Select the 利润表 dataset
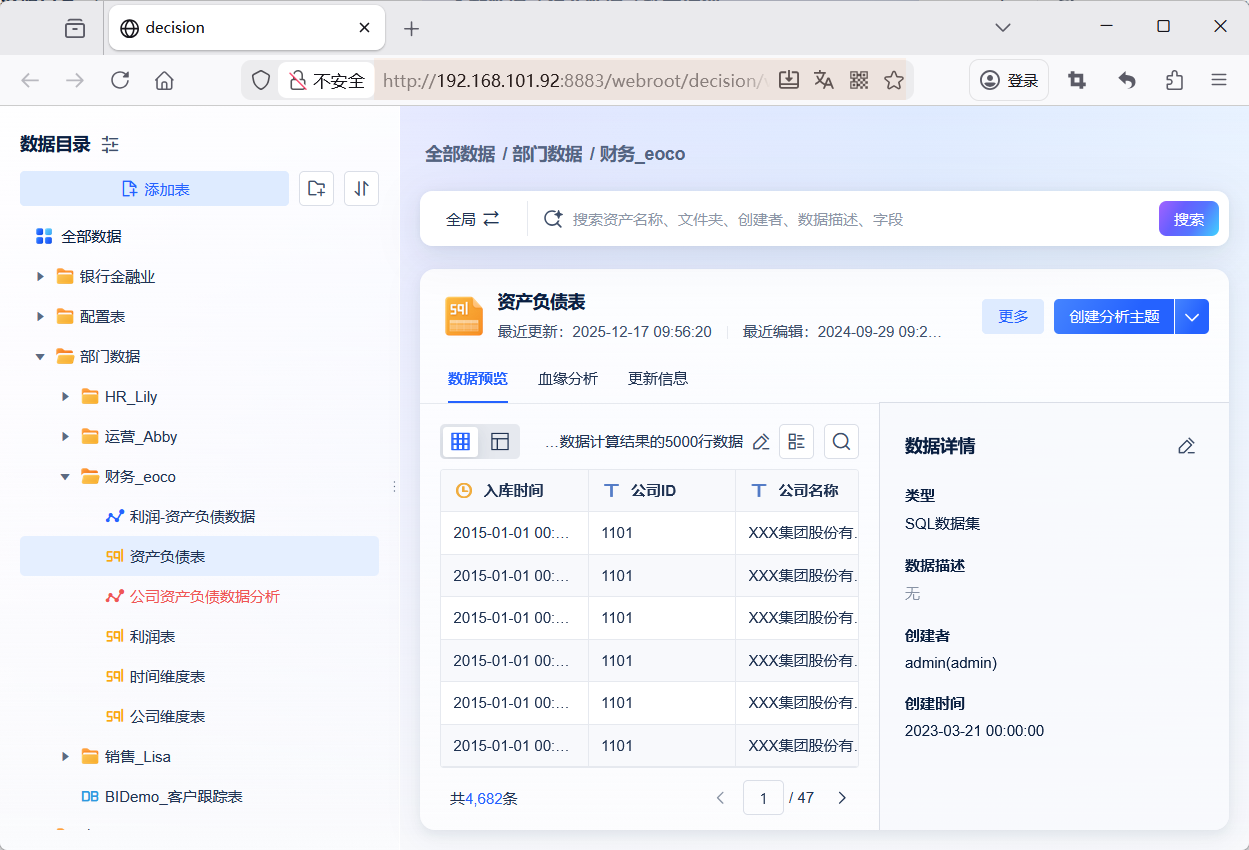The height and width of the screenshot is (850, 1249). [x=153, y=636]
